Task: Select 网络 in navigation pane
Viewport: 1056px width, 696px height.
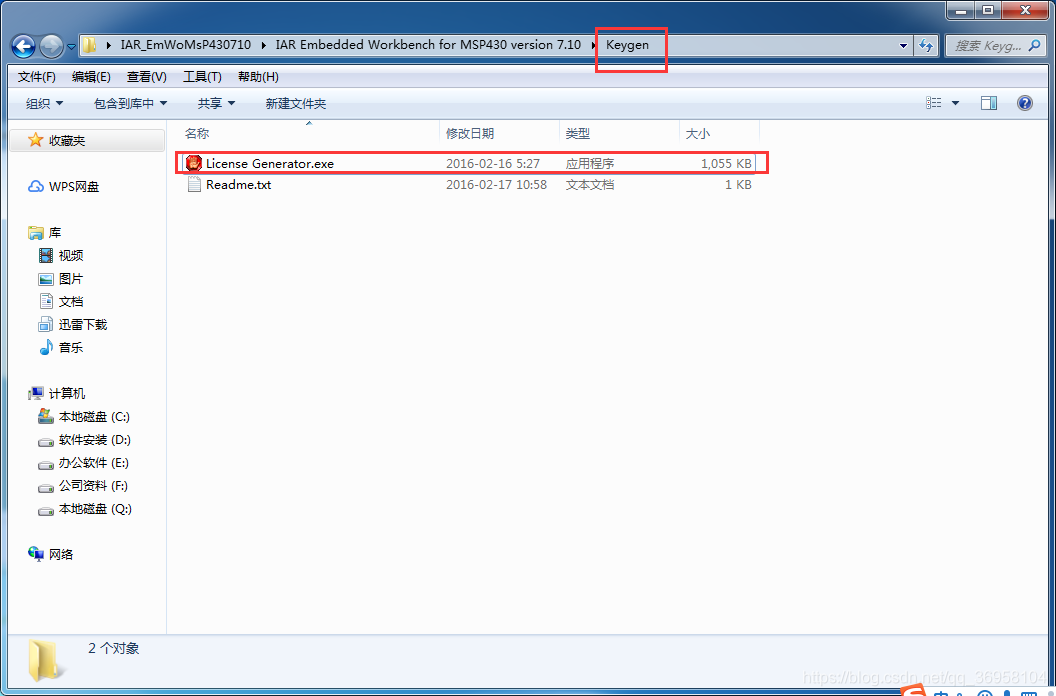Action: click(61, 554)
